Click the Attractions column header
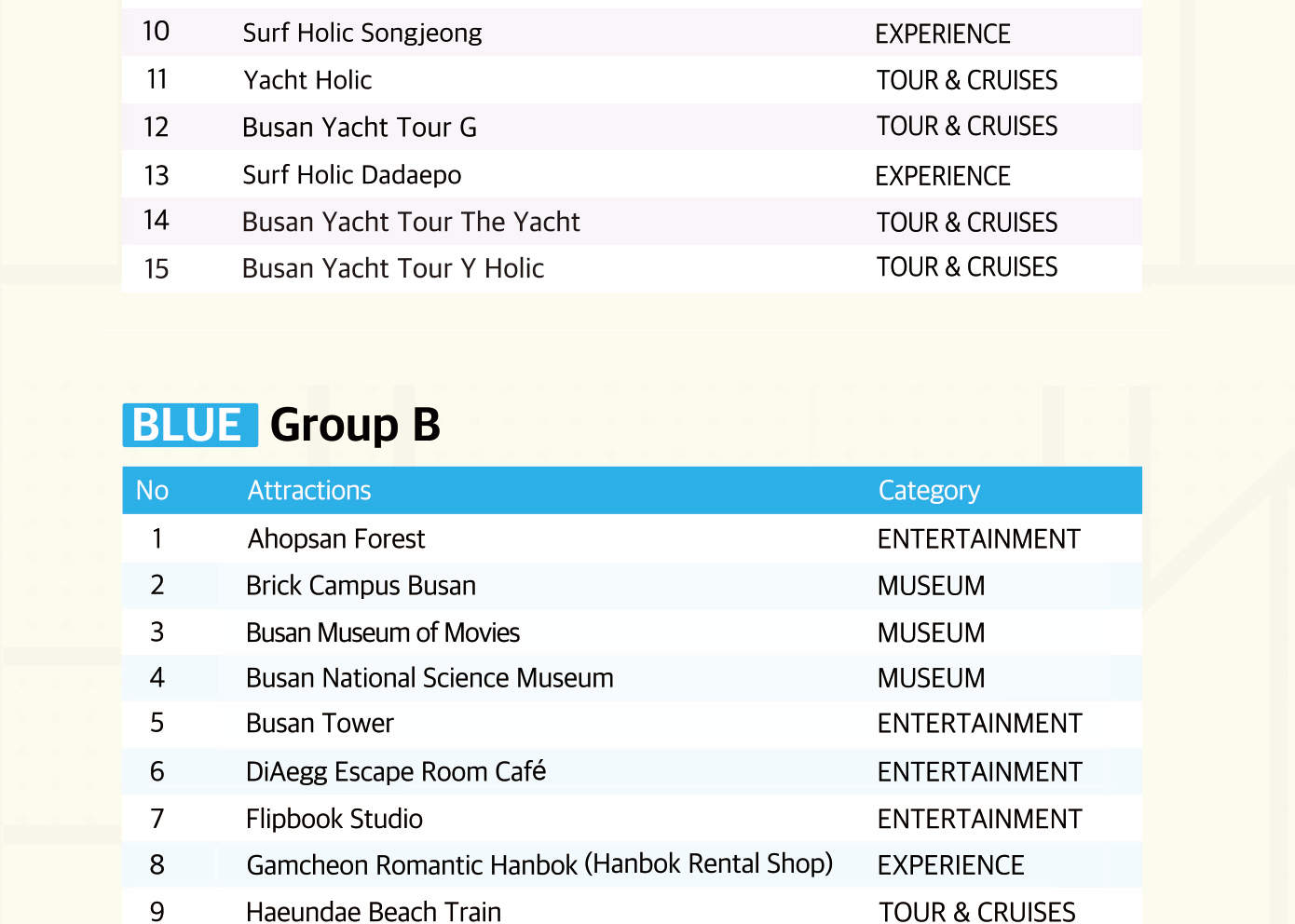 pyautogui.click(x=309, y=490)
